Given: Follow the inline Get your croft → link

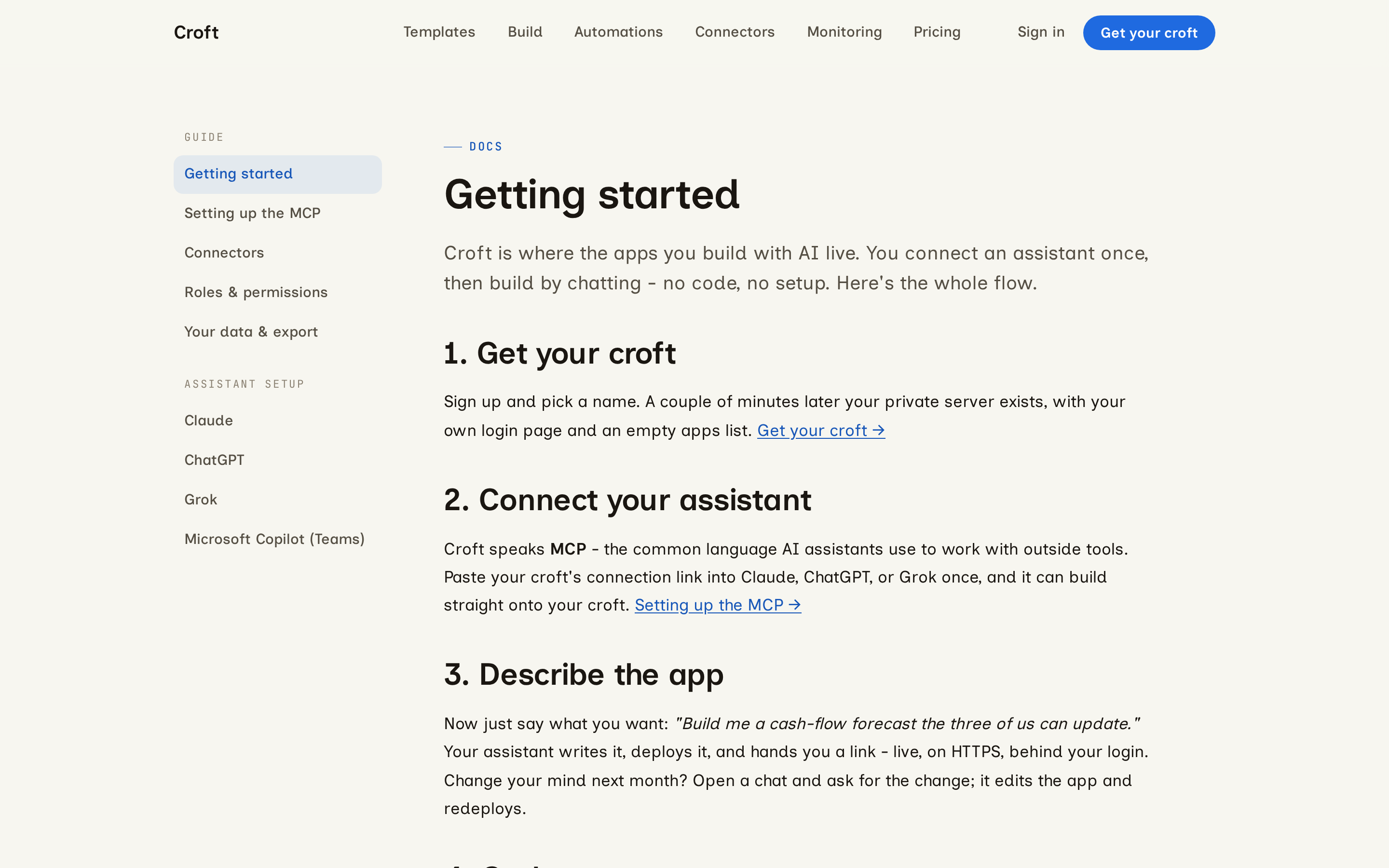Looking at the screenshot, I should click(x=821, y=431).
